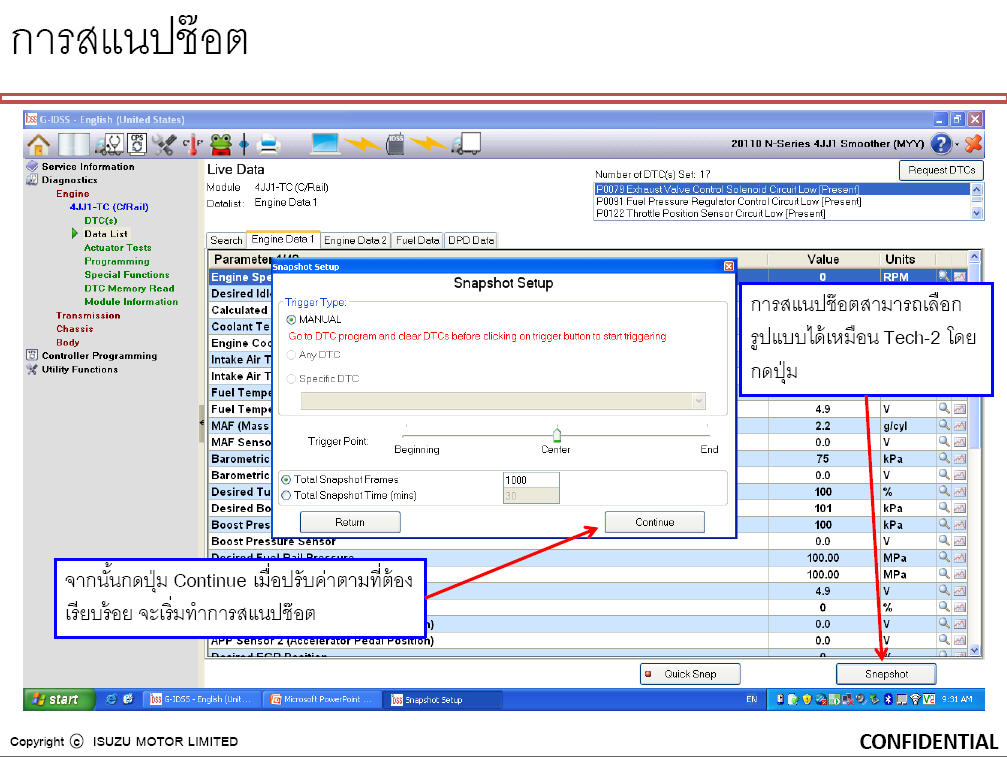Image resolution: width=1007 pixels, height=757 pixels.
Task: Switch to Microsoft PowerPoint taskbar item
Action: tap(322, 699)
